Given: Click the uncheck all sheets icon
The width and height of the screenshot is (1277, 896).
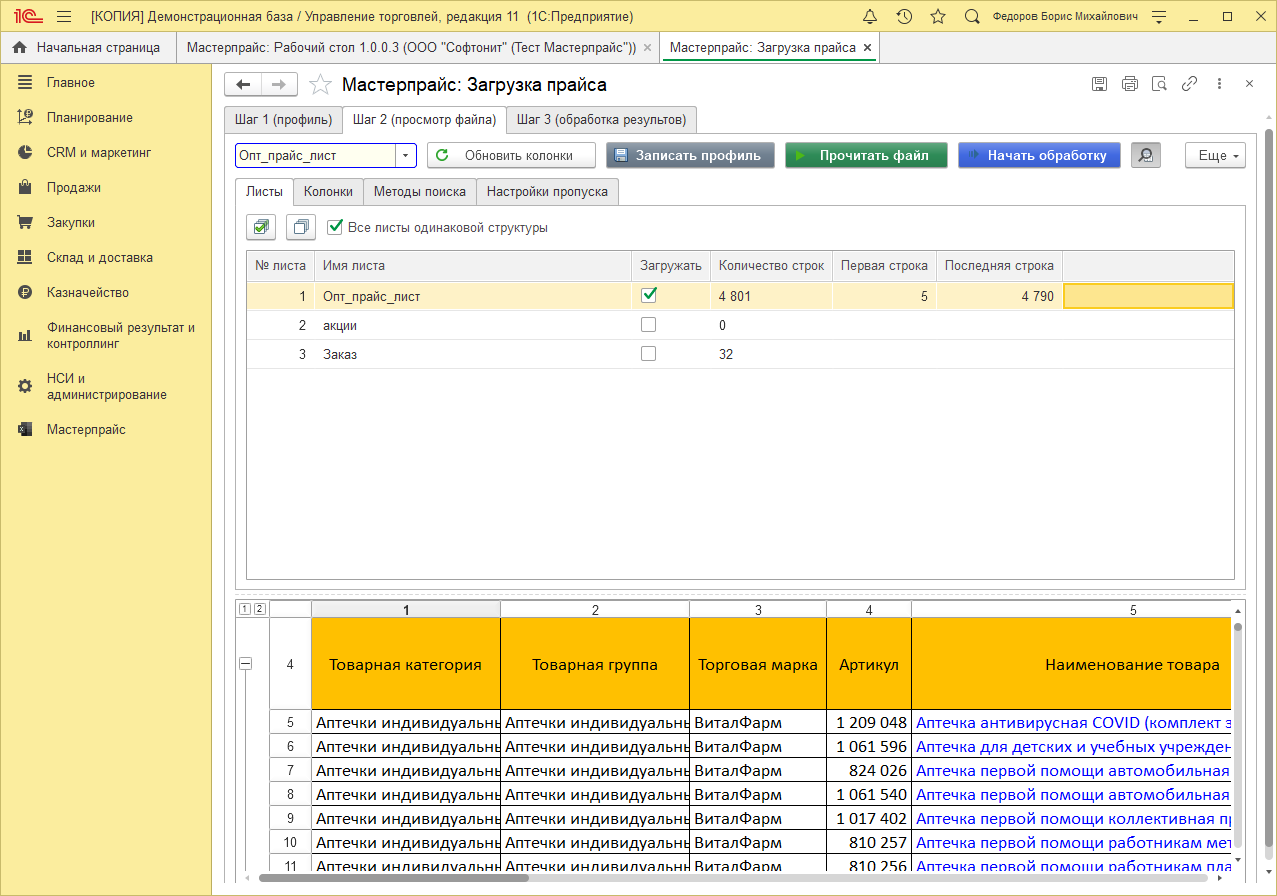Looking at the screenshot, I should click(x=300, y=227).
